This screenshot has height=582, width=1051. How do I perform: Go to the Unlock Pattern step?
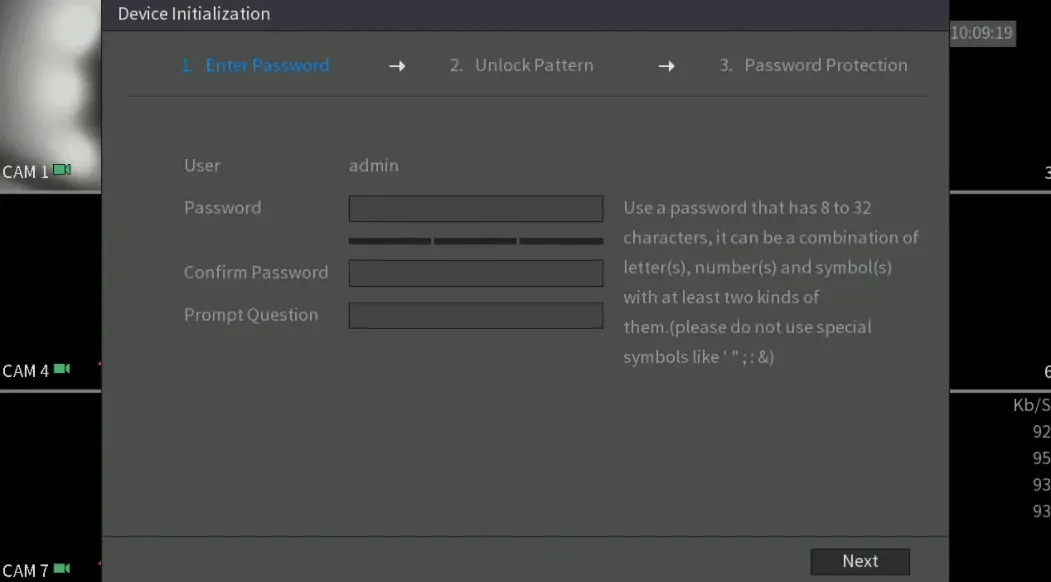[521, 66]
